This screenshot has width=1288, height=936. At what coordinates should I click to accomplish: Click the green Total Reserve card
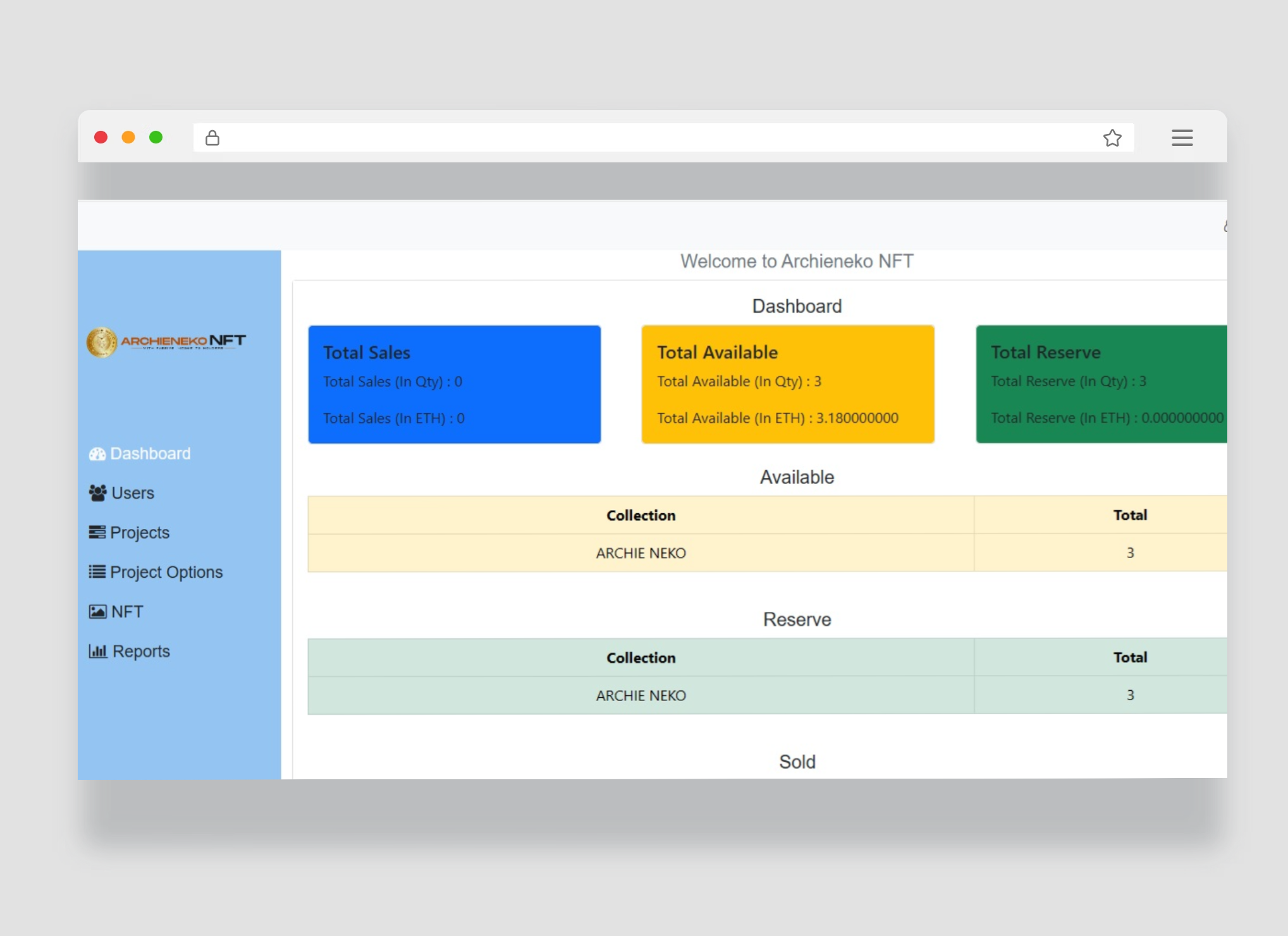click(1101, 384)
